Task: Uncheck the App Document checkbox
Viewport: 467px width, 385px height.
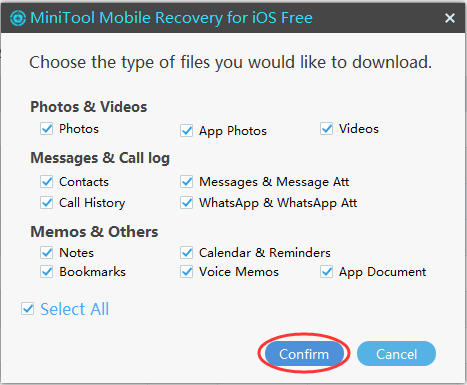Action: [x=327, y=272]
